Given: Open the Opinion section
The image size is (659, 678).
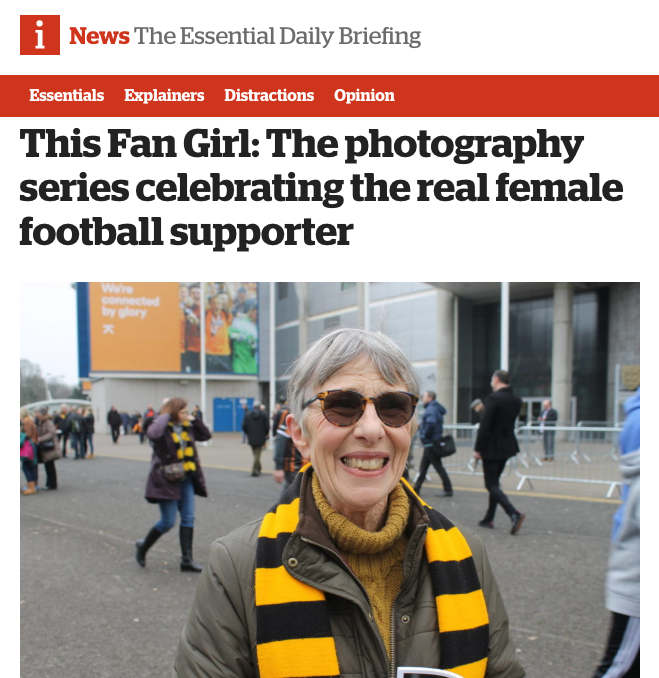Looking at the screenshot, I should (364, 96).
